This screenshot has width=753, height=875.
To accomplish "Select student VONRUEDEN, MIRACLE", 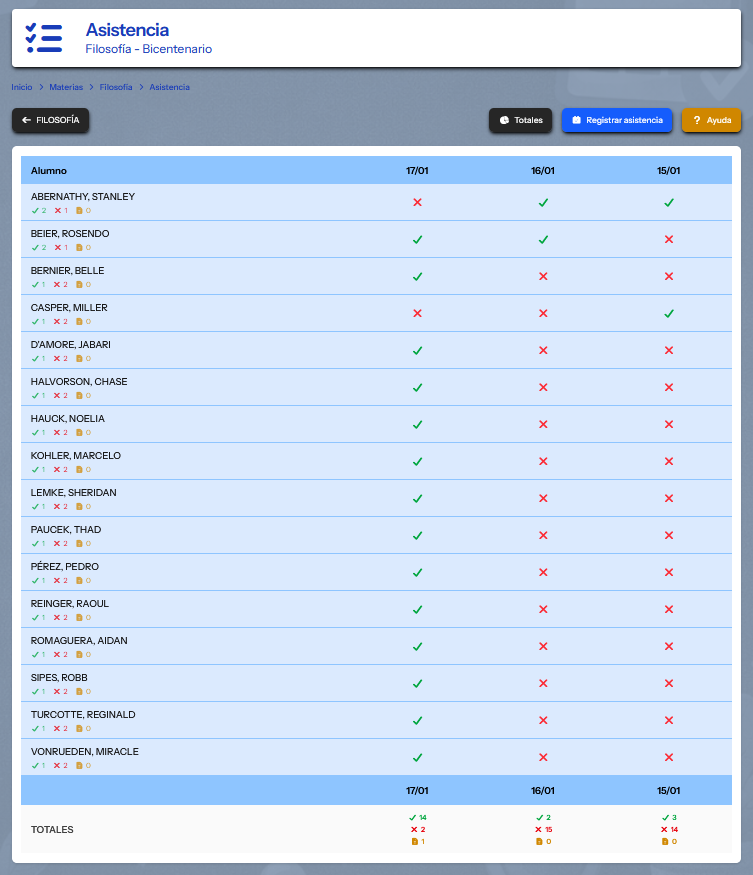I will (85, 752).
